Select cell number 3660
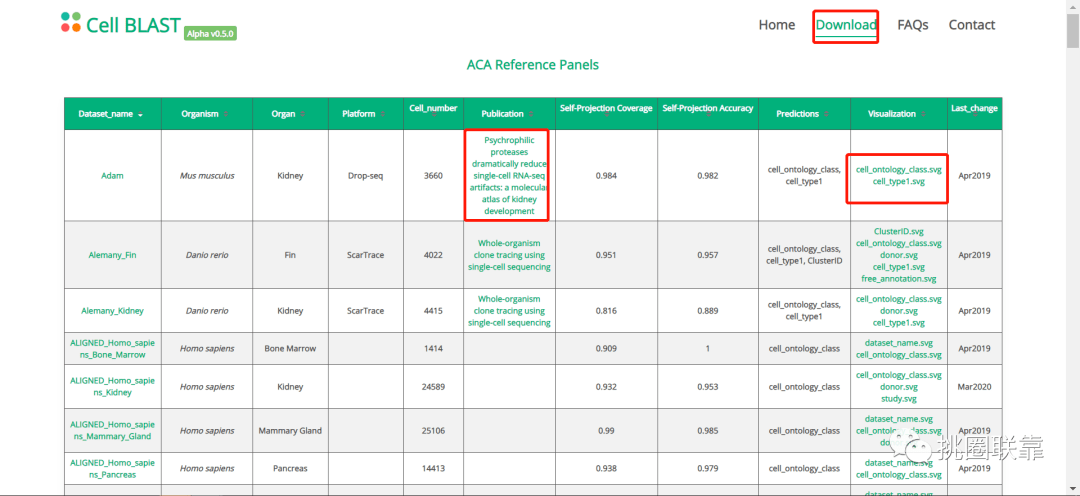This screenshot has width=1080, height=496. click(x=433, y=176)
